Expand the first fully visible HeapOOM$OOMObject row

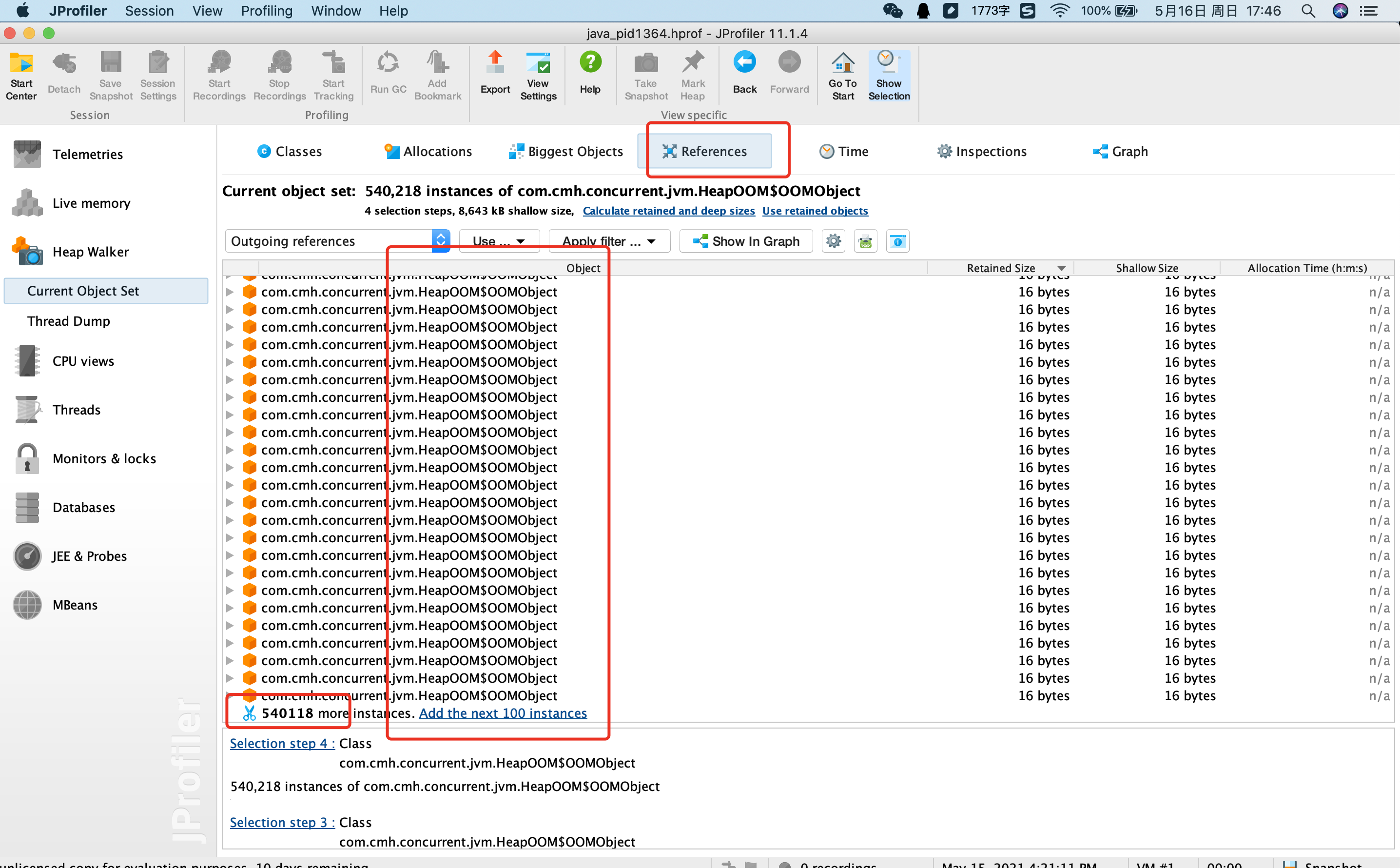click(x=230, y=292)
